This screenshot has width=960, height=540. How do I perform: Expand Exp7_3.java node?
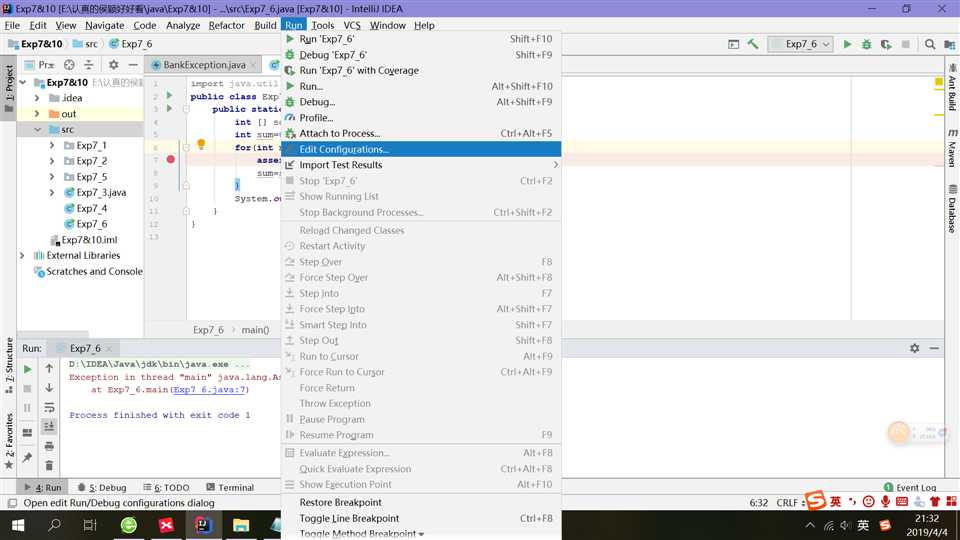(x=52, y=192)
